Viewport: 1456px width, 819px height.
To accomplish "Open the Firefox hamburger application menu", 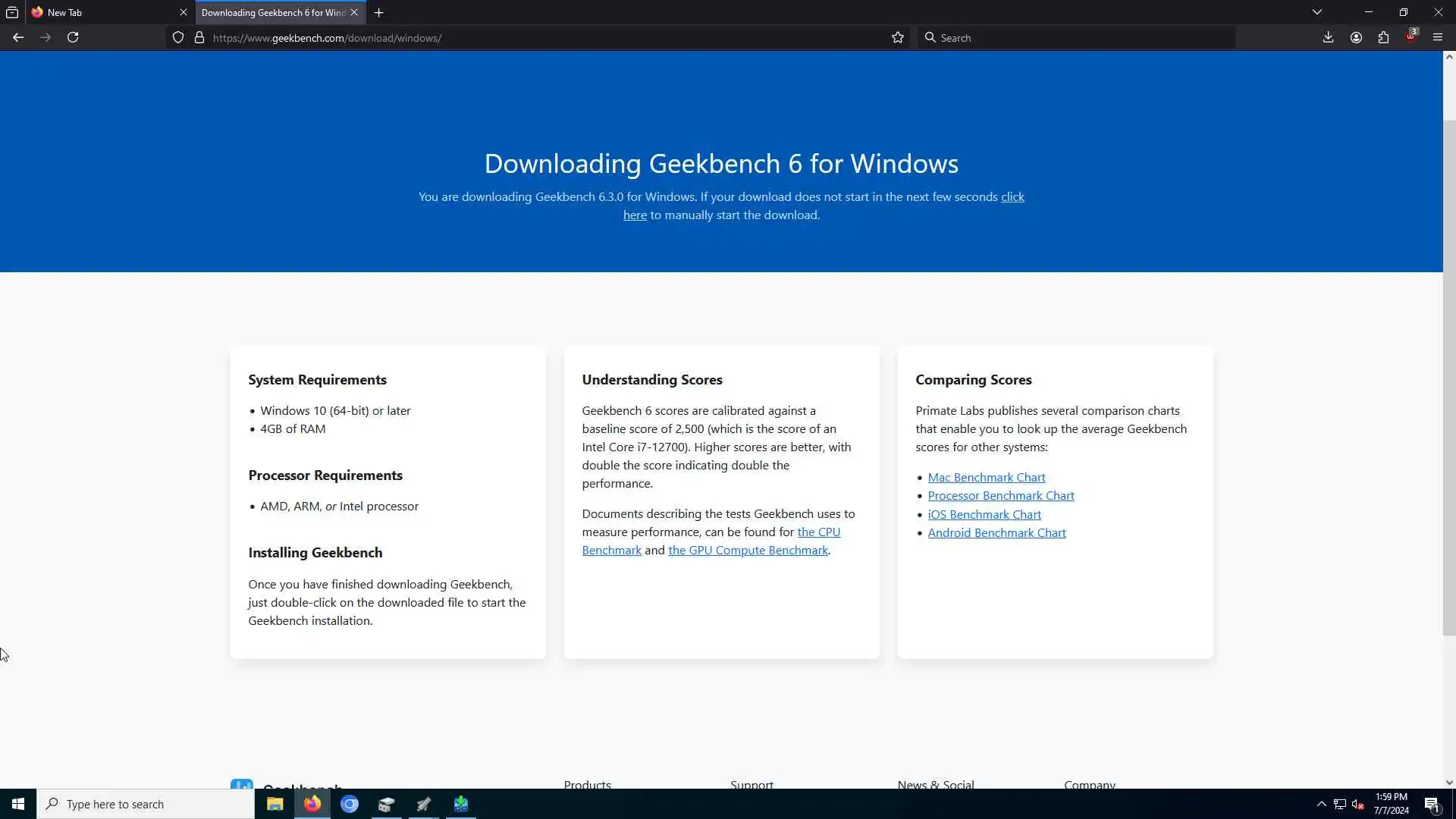I will 1438,37.
